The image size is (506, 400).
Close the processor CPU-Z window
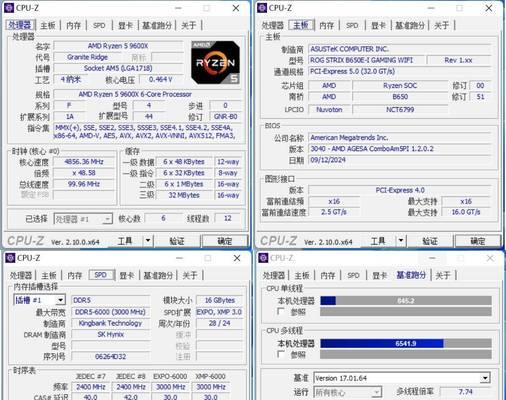click(x=236, y=8)
